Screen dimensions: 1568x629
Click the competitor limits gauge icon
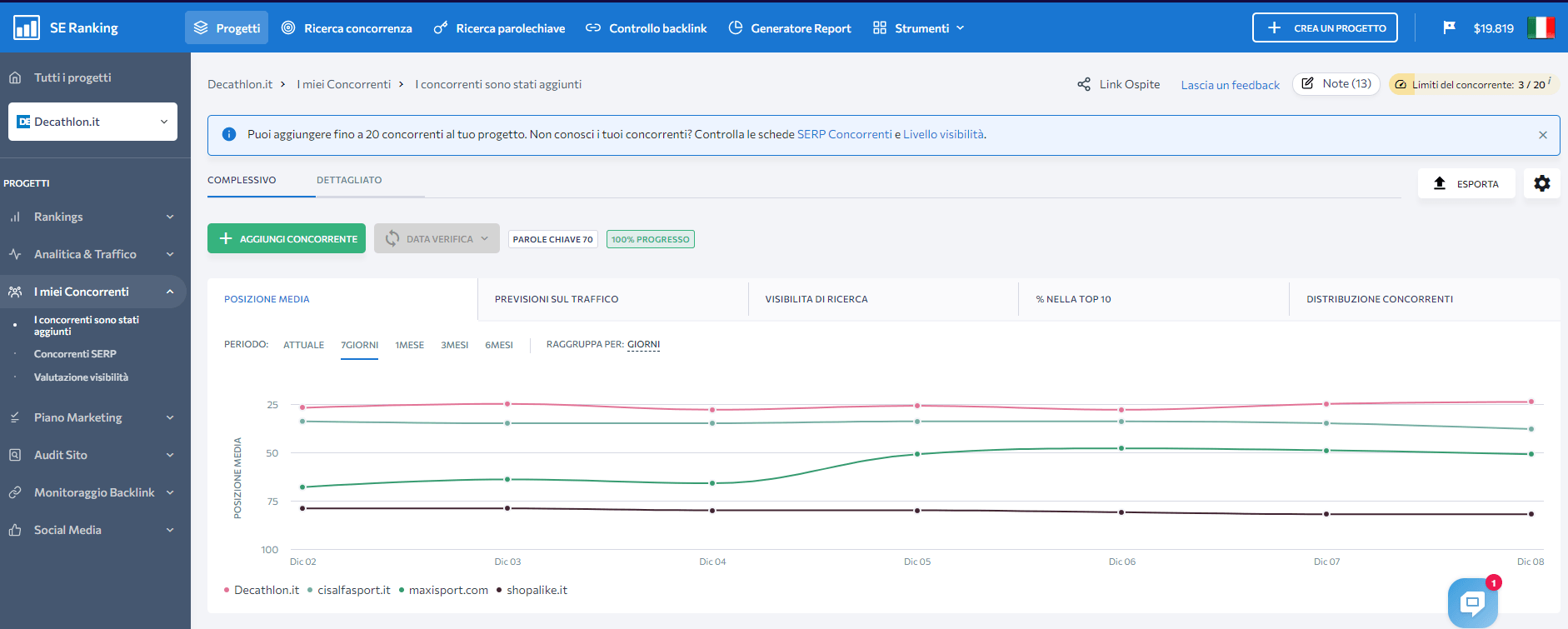[1401, 84]
